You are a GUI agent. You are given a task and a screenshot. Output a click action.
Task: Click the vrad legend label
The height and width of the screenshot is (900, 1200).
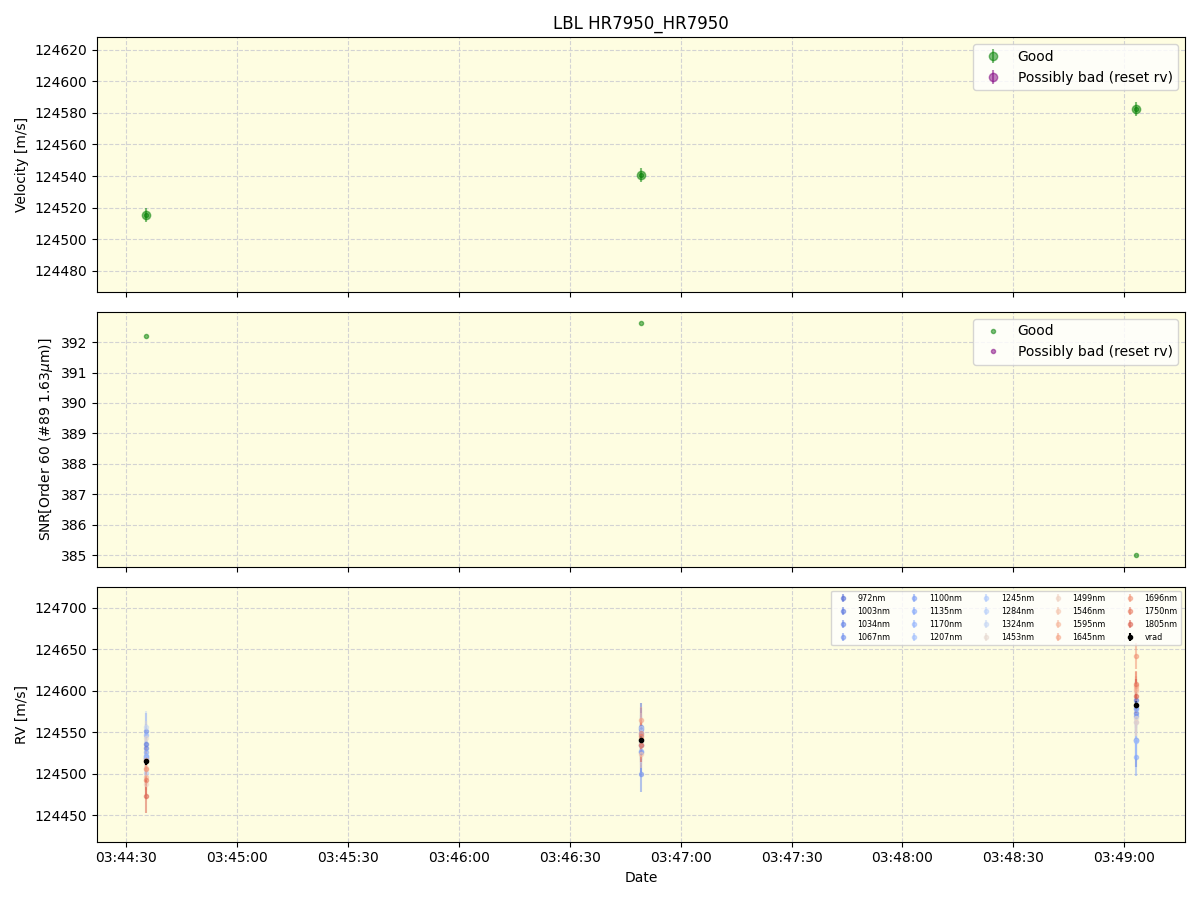tap(1153, 637)
